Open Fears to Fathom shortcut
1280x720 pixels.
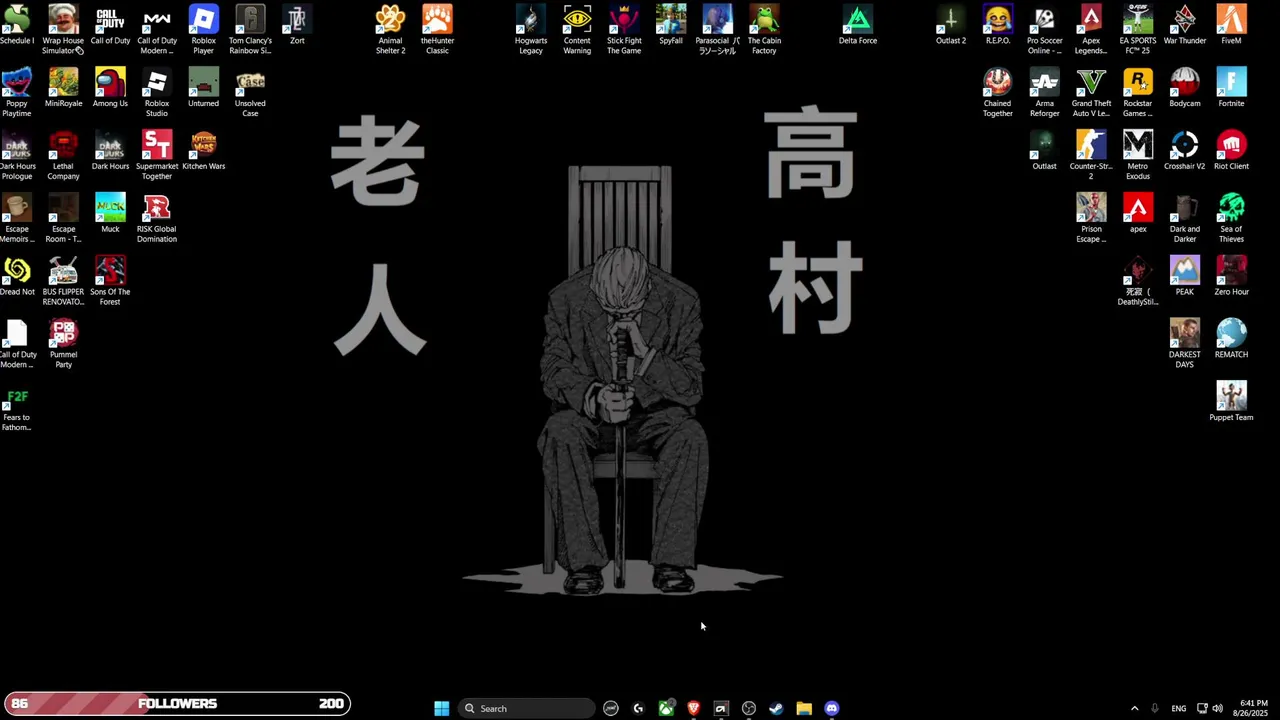(16, 407)
